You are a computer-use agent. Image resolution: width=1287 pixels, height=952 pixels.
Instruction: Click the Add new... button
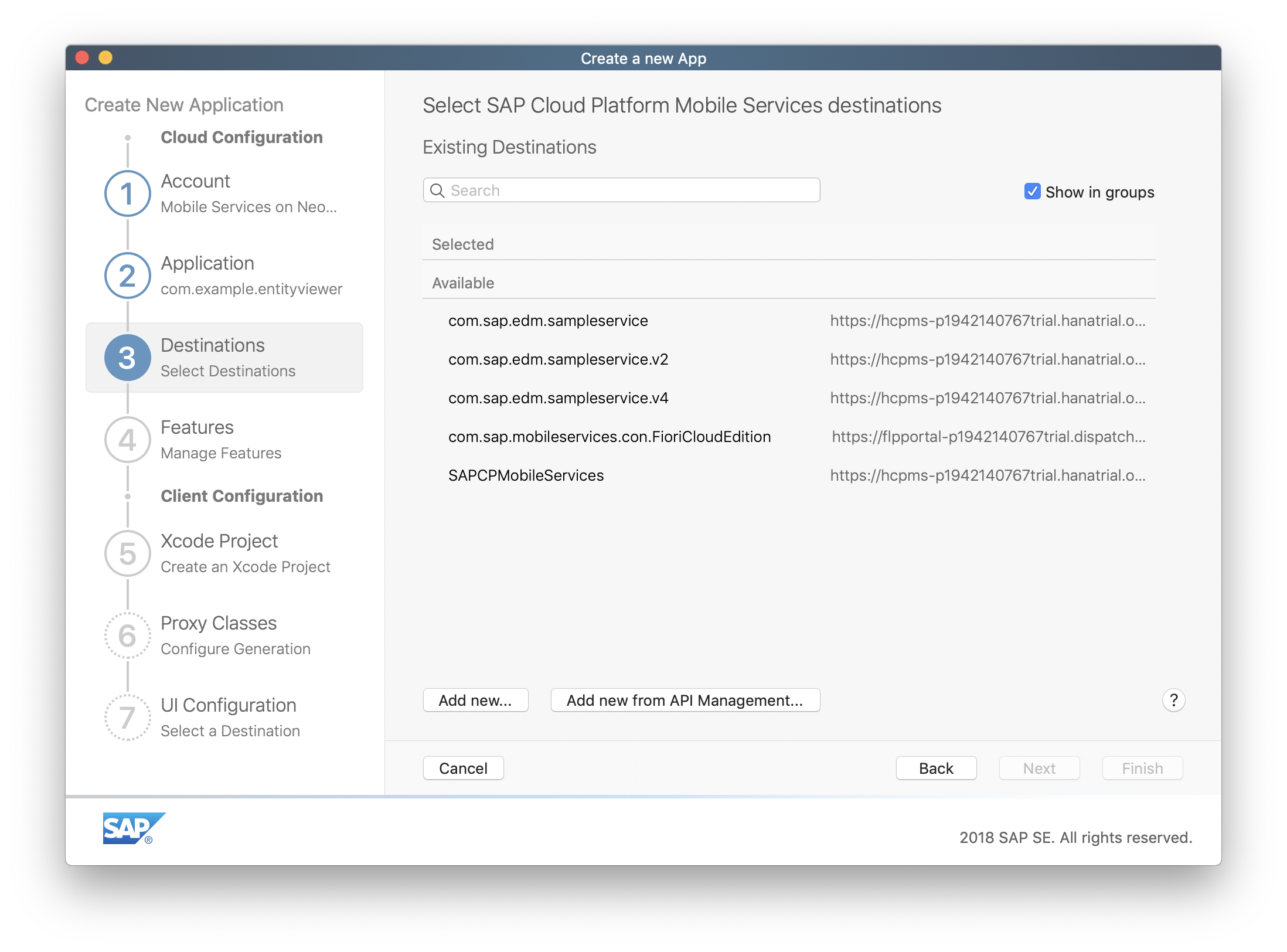[x=475, y=701]
